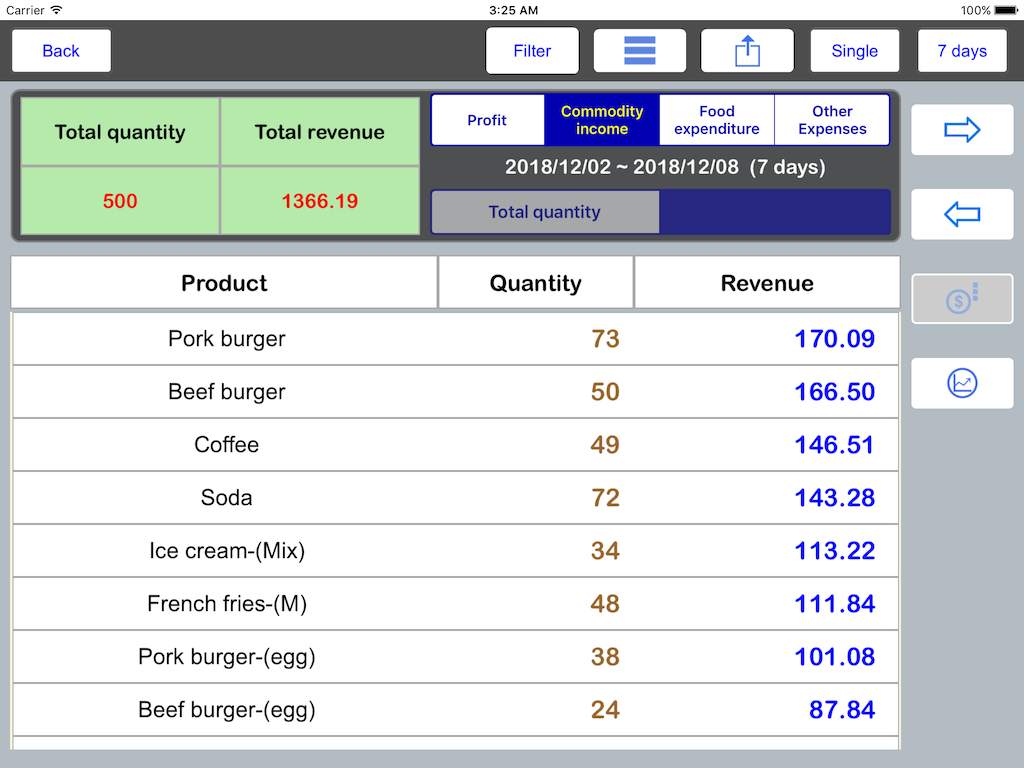Switch report mode to Single

pyautogui.click(x=855, y=50)
